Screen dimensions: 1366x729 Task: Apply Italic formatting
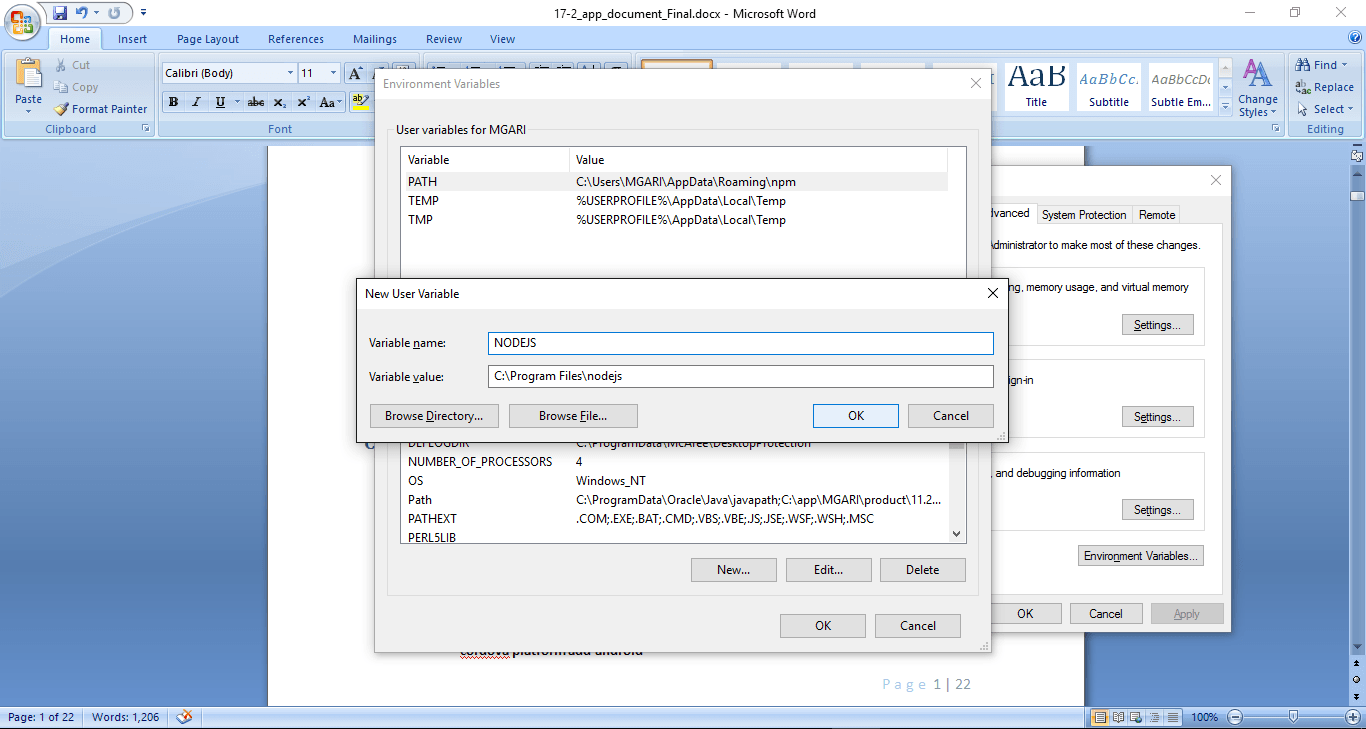(x=196, y=102)
